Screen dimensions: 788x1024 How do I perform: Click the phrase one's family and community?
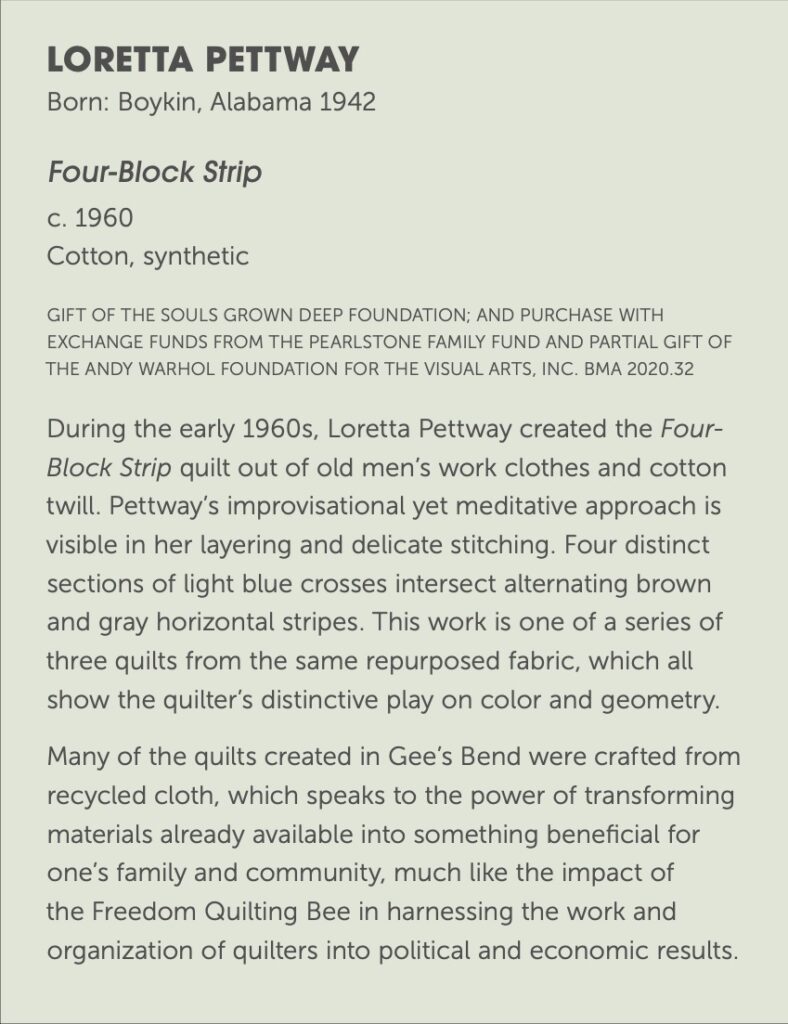click(214, 873)
